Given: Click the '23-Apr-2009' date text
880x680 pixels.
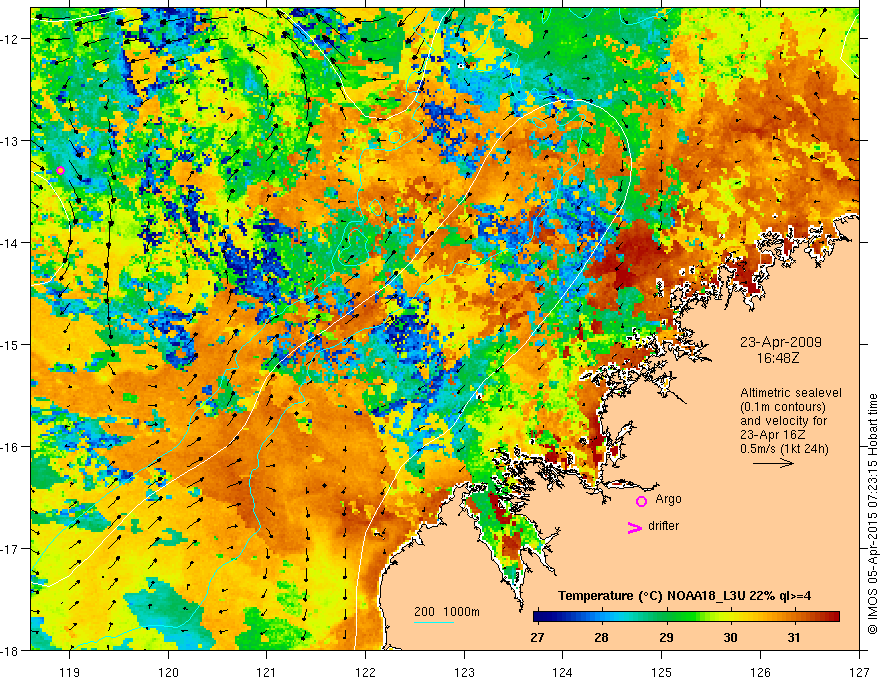Looking at the screenshot, I should click(x=781, y=342).
